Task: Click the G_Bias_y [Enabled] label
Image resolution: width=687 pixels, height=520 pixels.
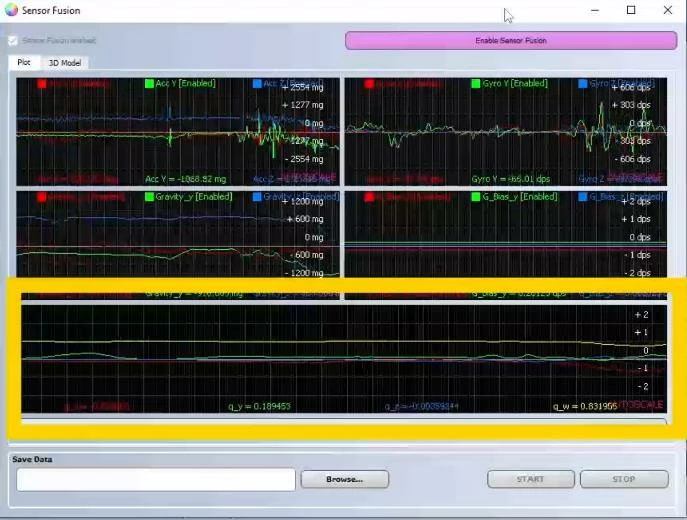Action: [x=520, y=197]
